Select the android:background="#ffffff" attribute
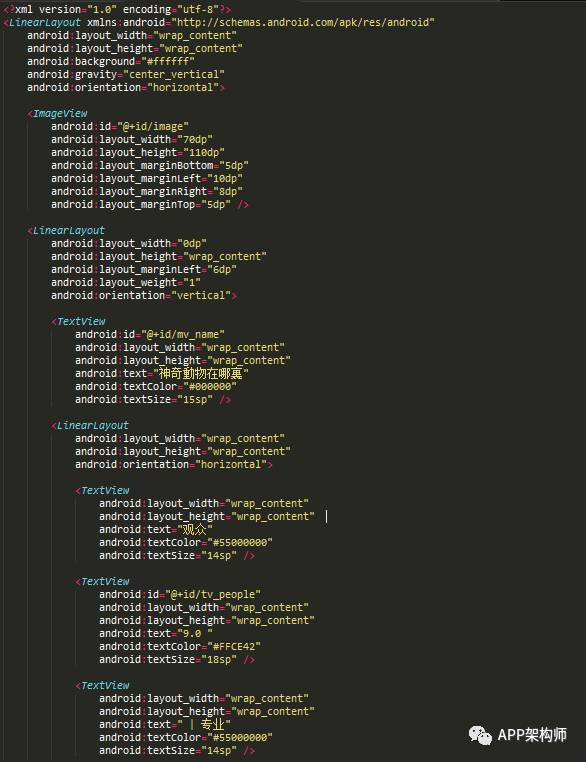Viewport: 586px width, 762px height. click(x=111, y=61)
